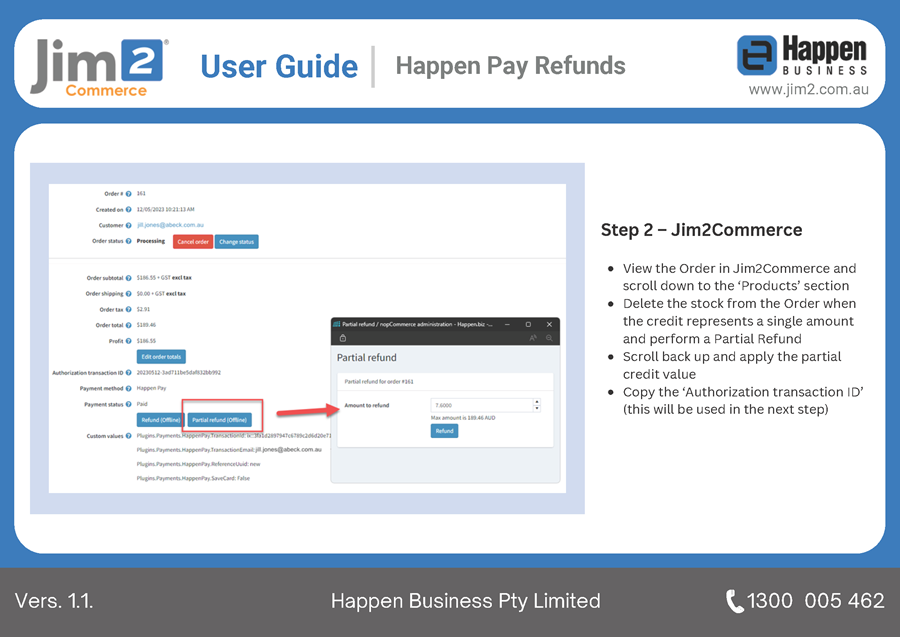Click the help icon beside Order subtotal

click(129, 278)
